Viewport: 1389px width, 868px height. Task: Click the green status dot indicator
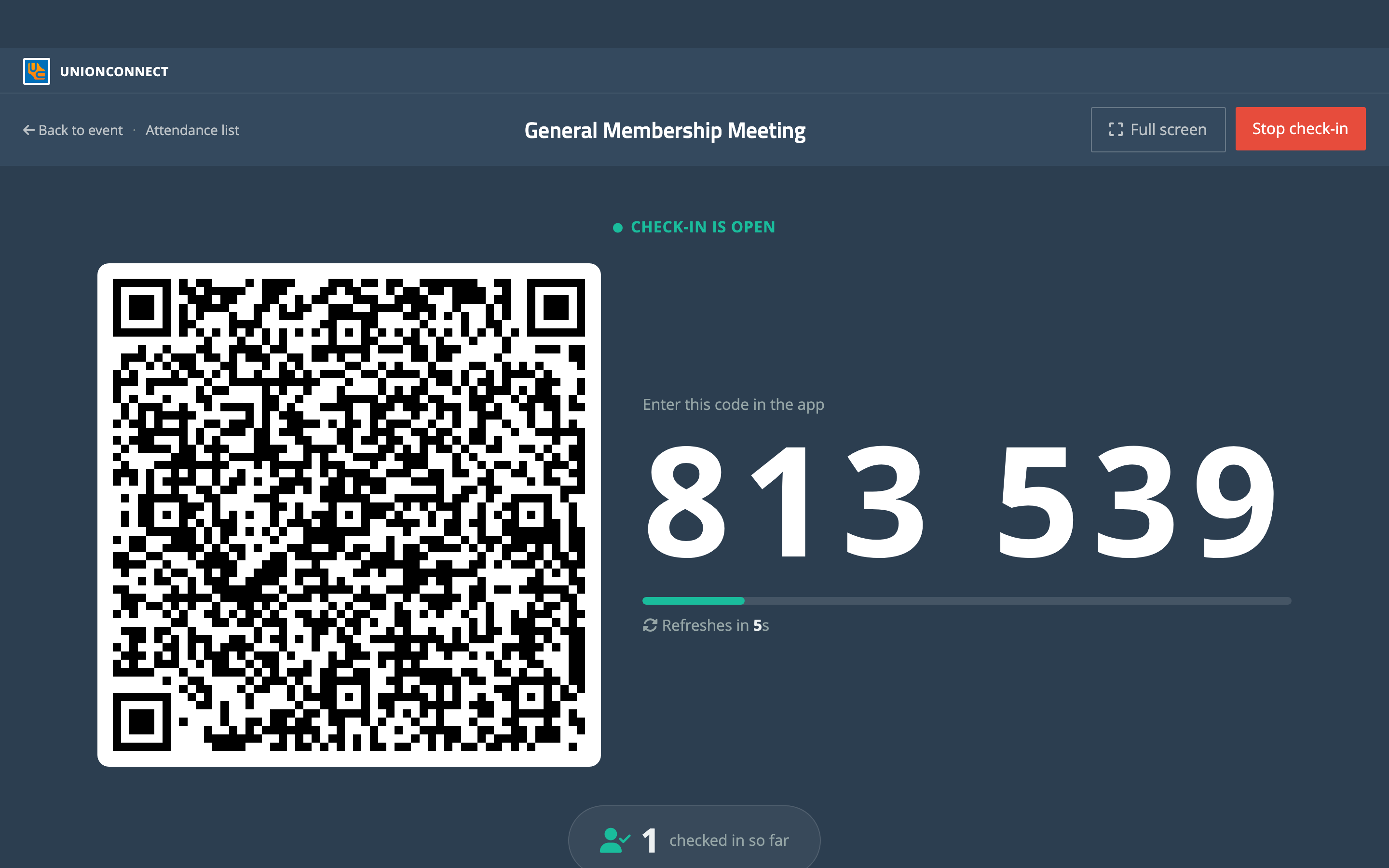pyautogui.click(x=618, y=228)
